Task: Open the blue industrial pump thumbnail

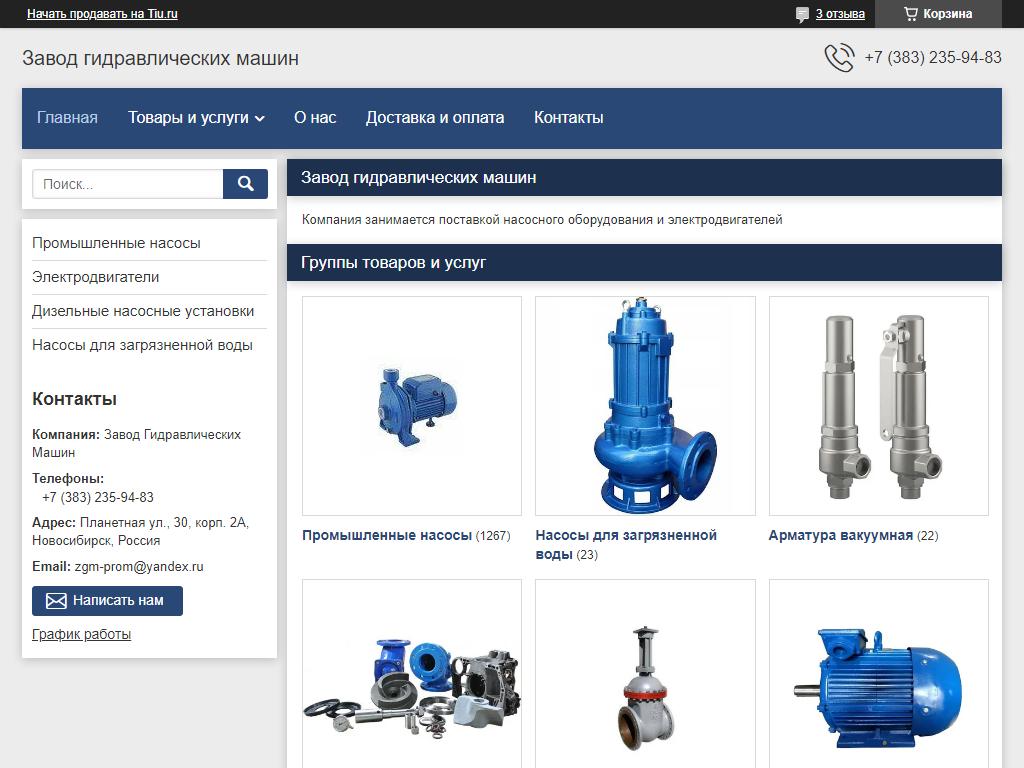Action: click(x=411, y=405)
